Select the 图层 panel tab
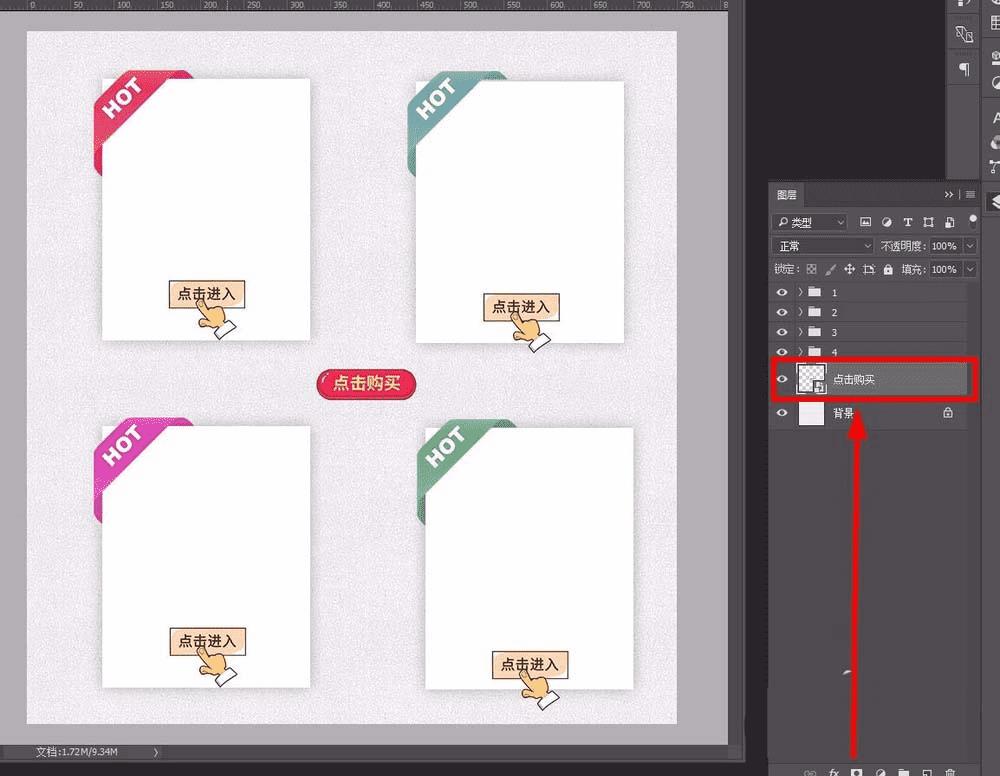1000x776 pixels. pyautogui.click(x=786, y=194)
